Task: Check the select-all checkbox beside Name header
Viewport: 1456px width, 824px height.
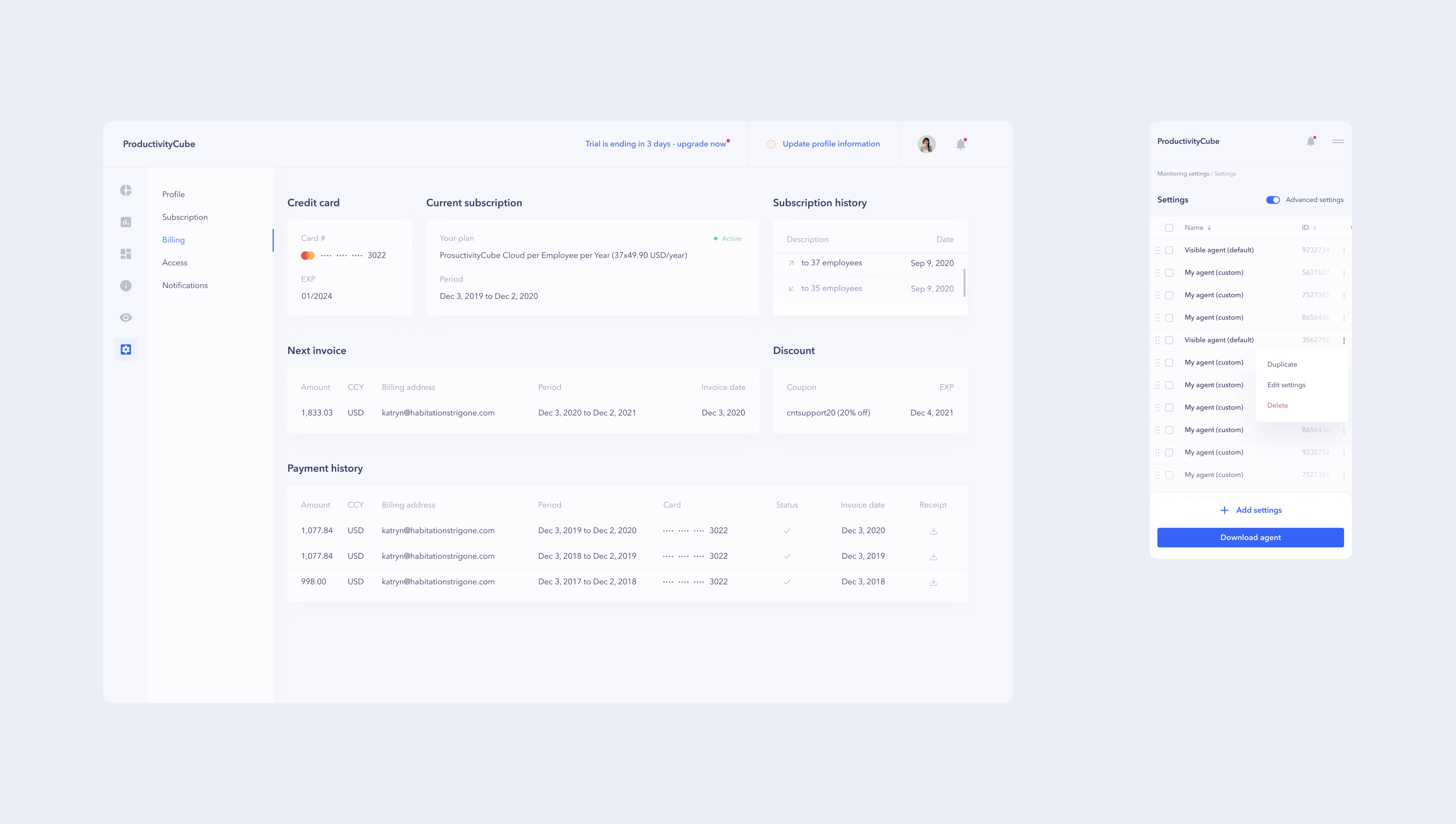Action: coord(1169,228)
